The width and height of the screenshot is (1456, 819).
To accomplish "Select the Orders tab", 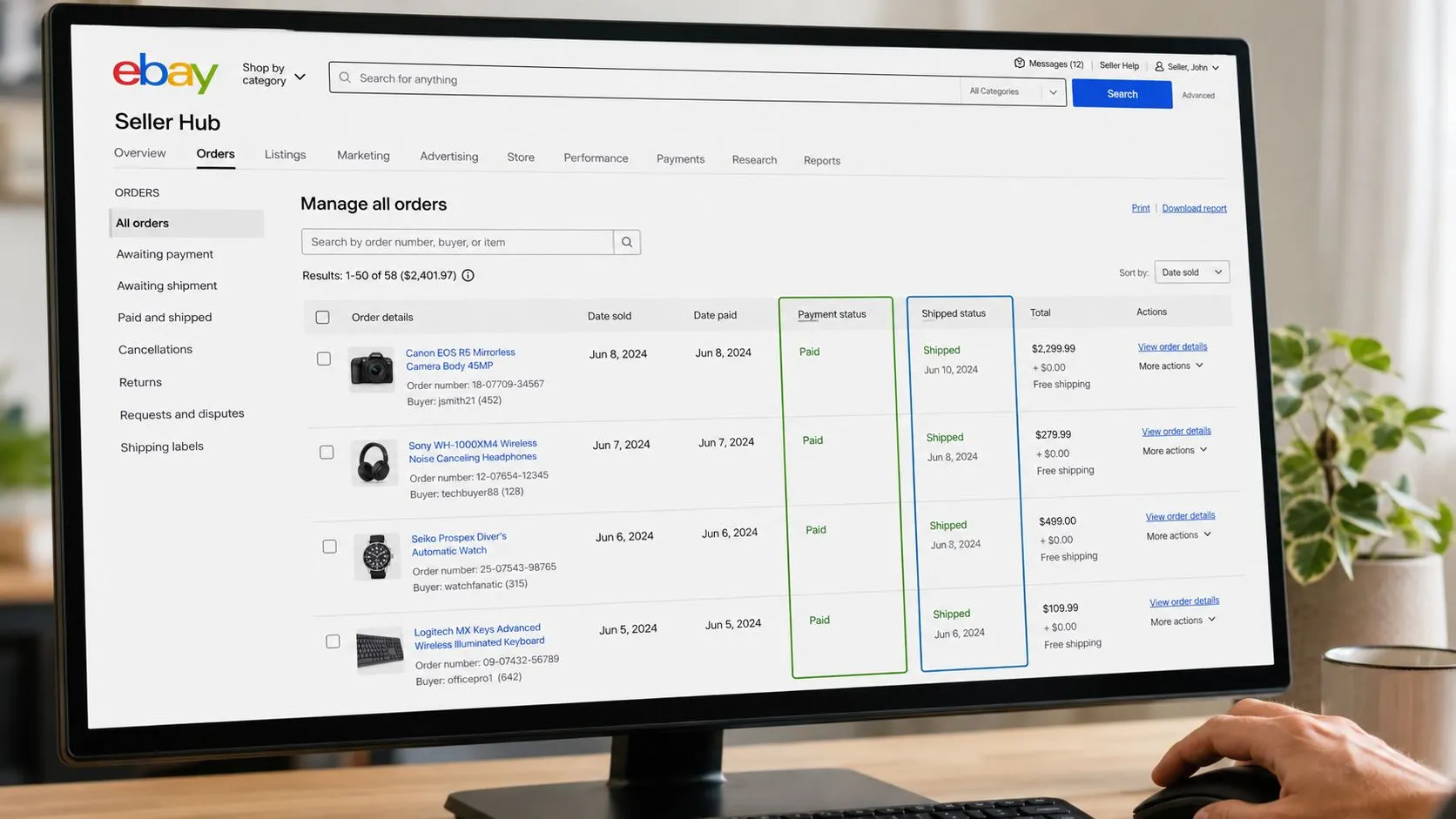I will (215, 154).
